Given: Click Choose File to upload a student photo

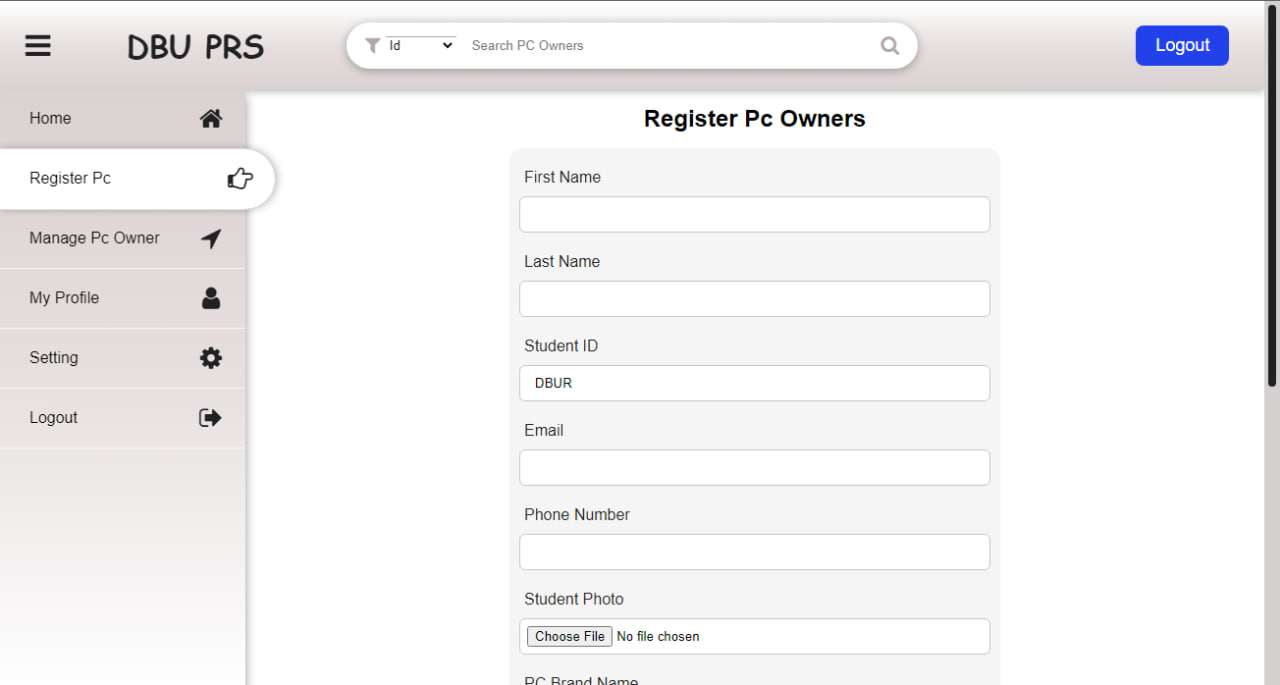Looking at the screenshot, I should 569,636.
